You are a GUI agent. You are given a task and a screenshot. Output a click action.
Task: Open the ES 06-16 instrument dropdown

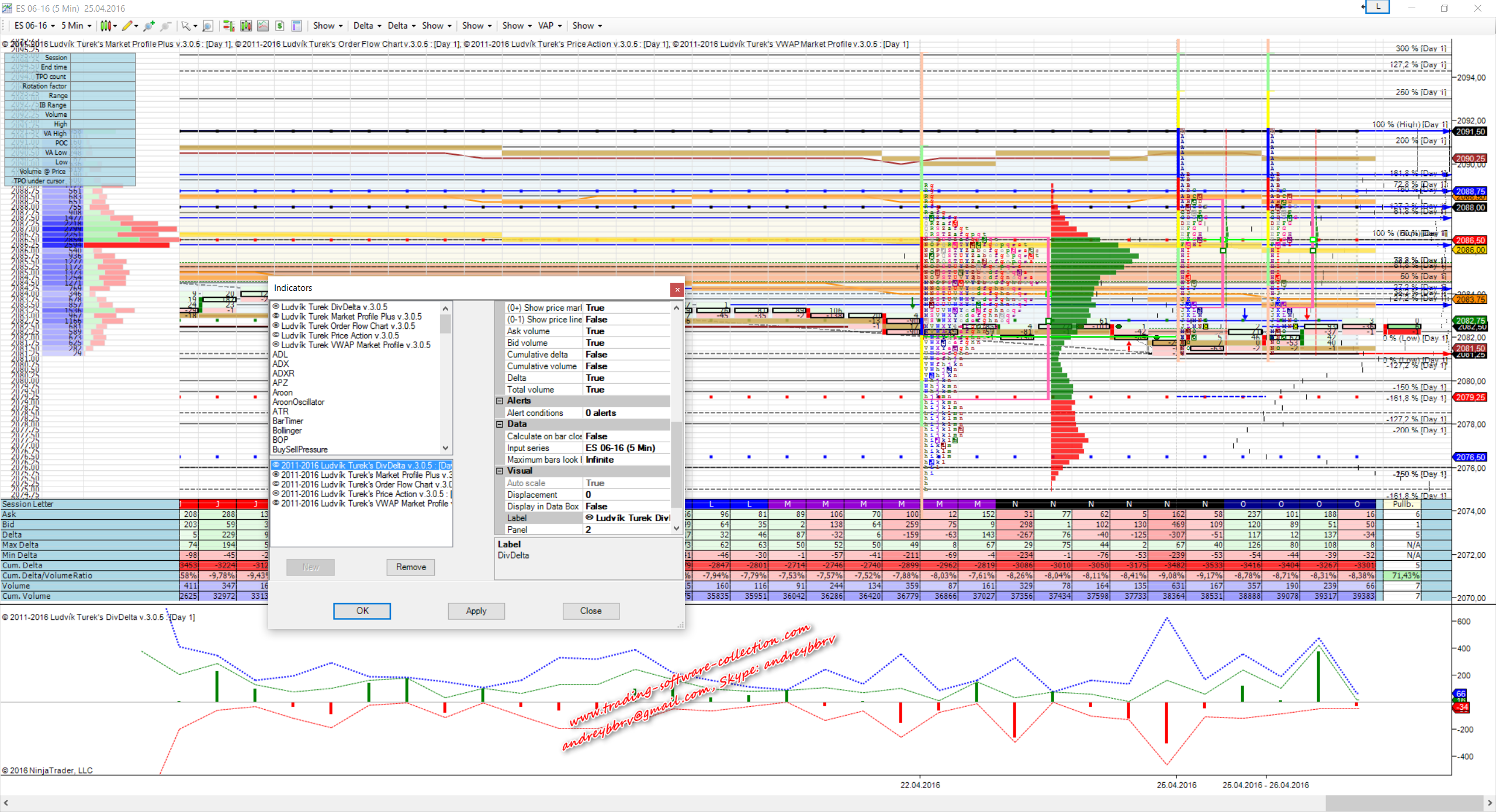34,26
